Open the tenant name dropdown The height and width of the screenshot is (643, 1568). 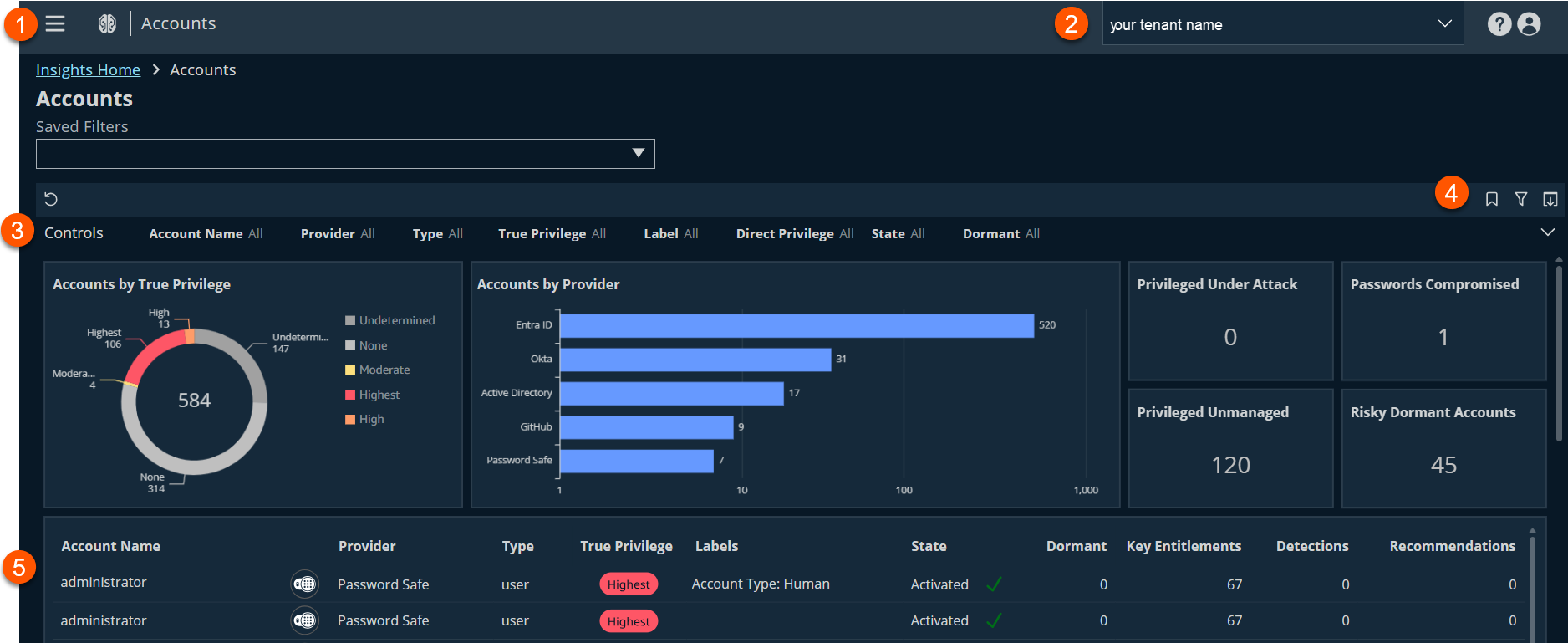[1283, 24]
